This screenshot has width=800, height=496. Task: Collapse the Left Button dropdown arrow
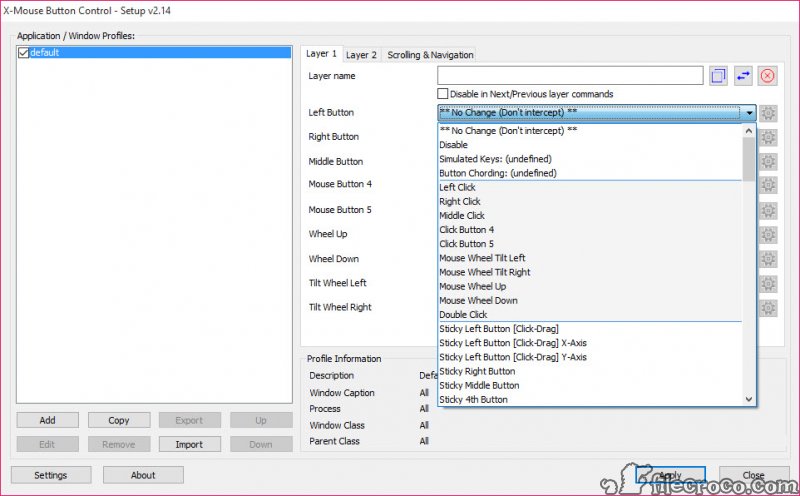[x=748, y=113]
